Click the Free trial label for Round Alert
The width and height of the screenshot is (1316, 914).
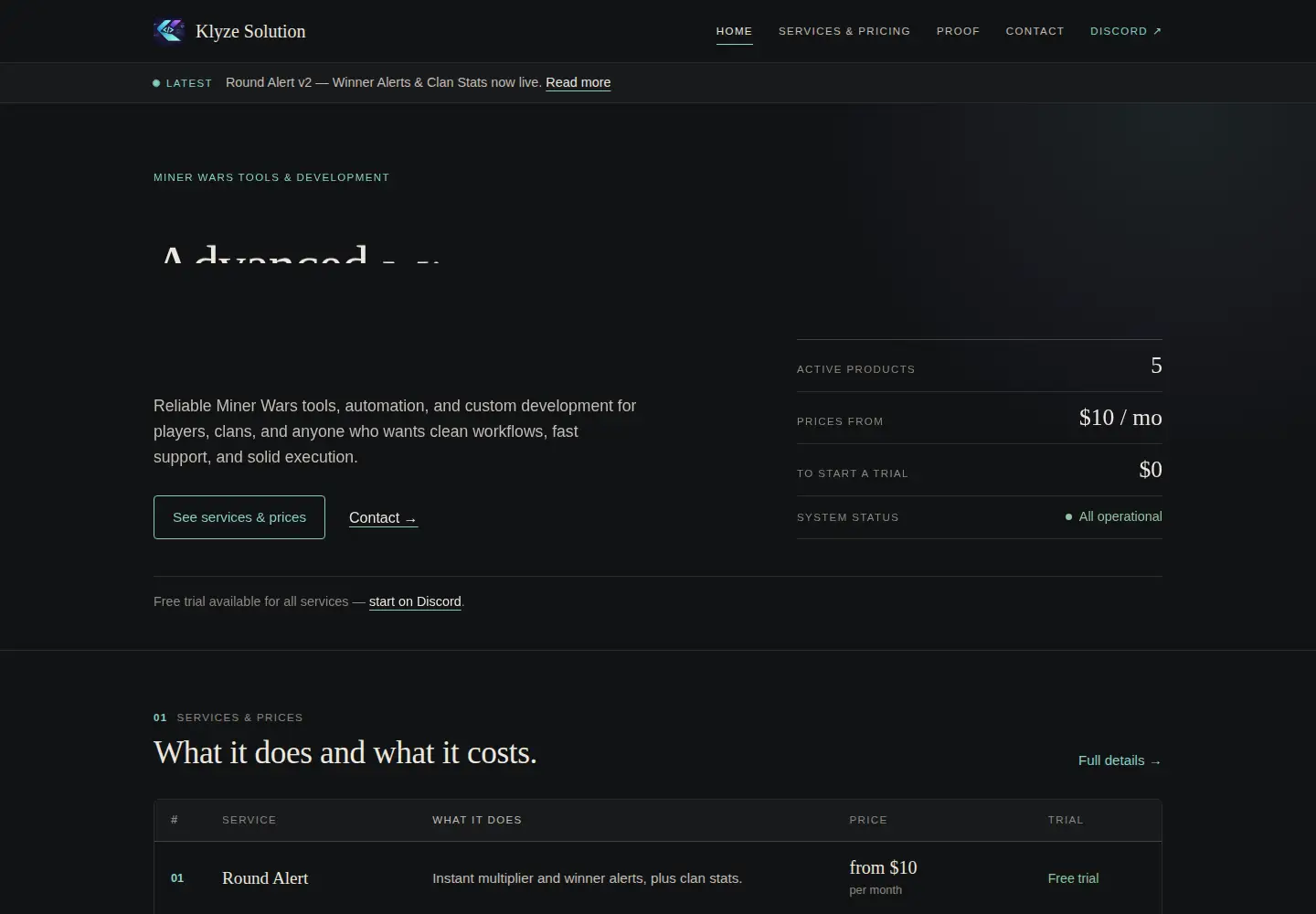[x=1073, y=878]
